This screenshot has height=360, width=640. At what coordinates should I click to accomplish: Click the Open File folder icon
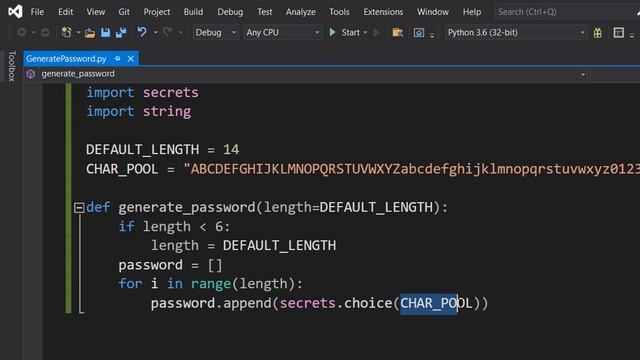[x=90, y=32]
